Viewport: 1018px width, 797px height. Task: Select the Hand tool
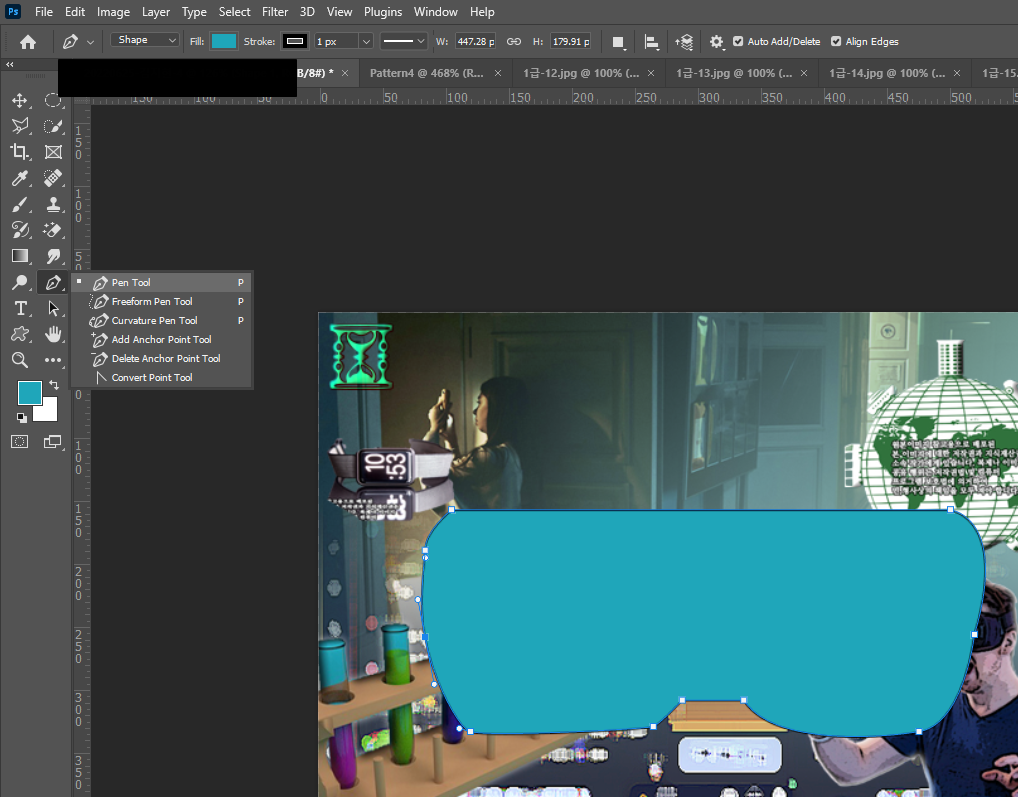(53, 334)
